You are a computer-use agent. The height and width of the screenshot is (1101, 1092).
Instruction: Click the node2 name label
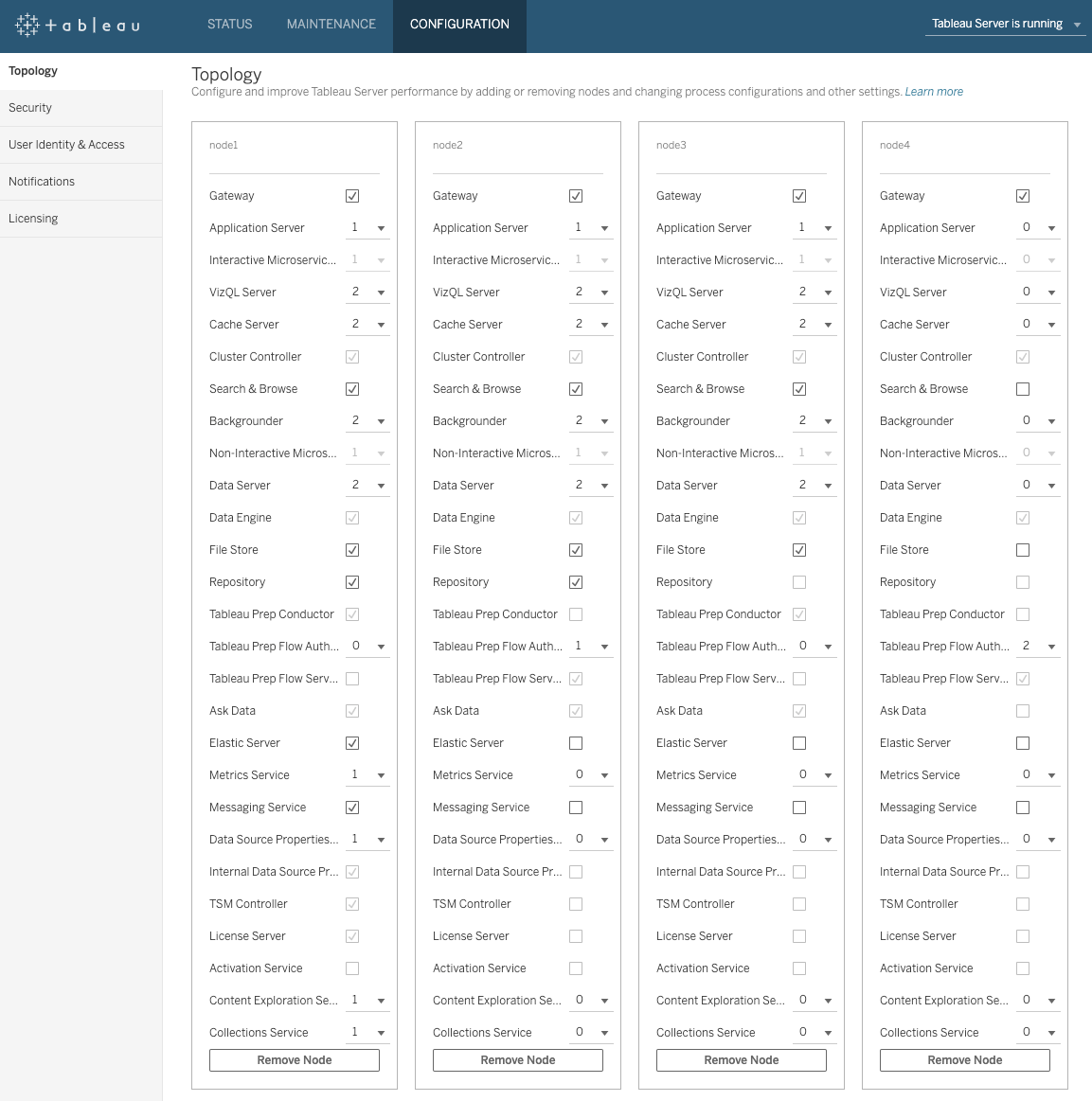(447, 146)
